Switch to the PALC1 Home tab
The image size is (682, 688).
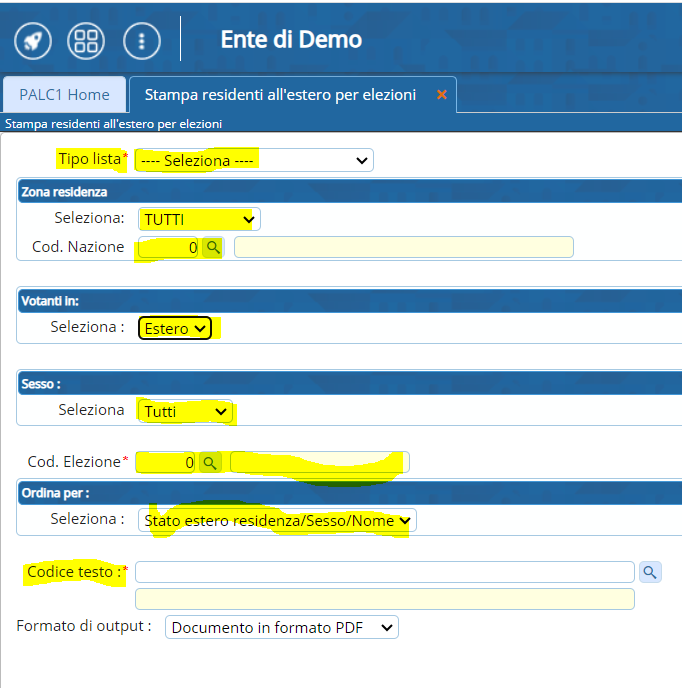click(x=64, y=95)
